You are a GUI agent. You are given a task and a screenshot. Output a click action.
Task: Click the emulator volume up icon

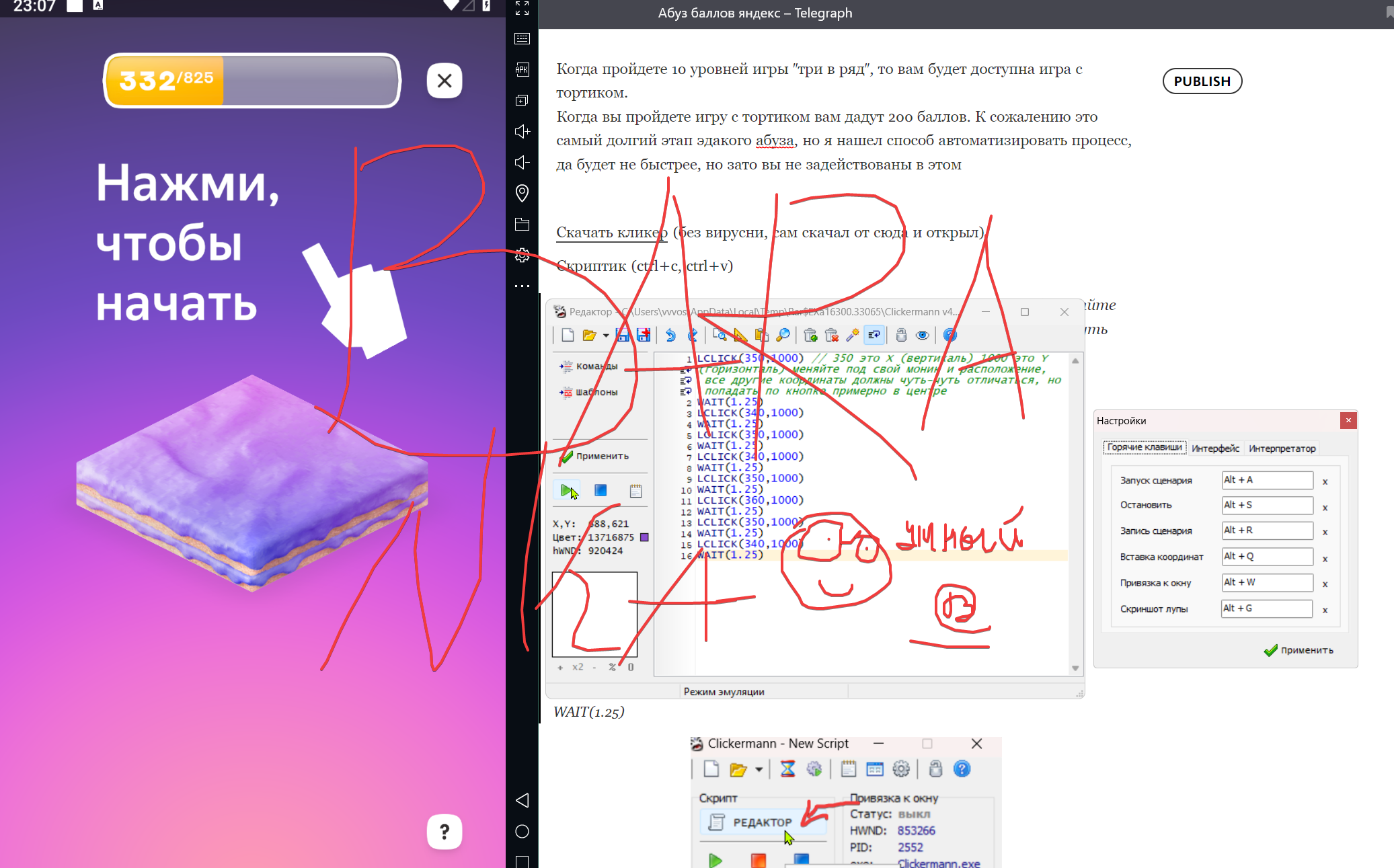pos(522,131)
